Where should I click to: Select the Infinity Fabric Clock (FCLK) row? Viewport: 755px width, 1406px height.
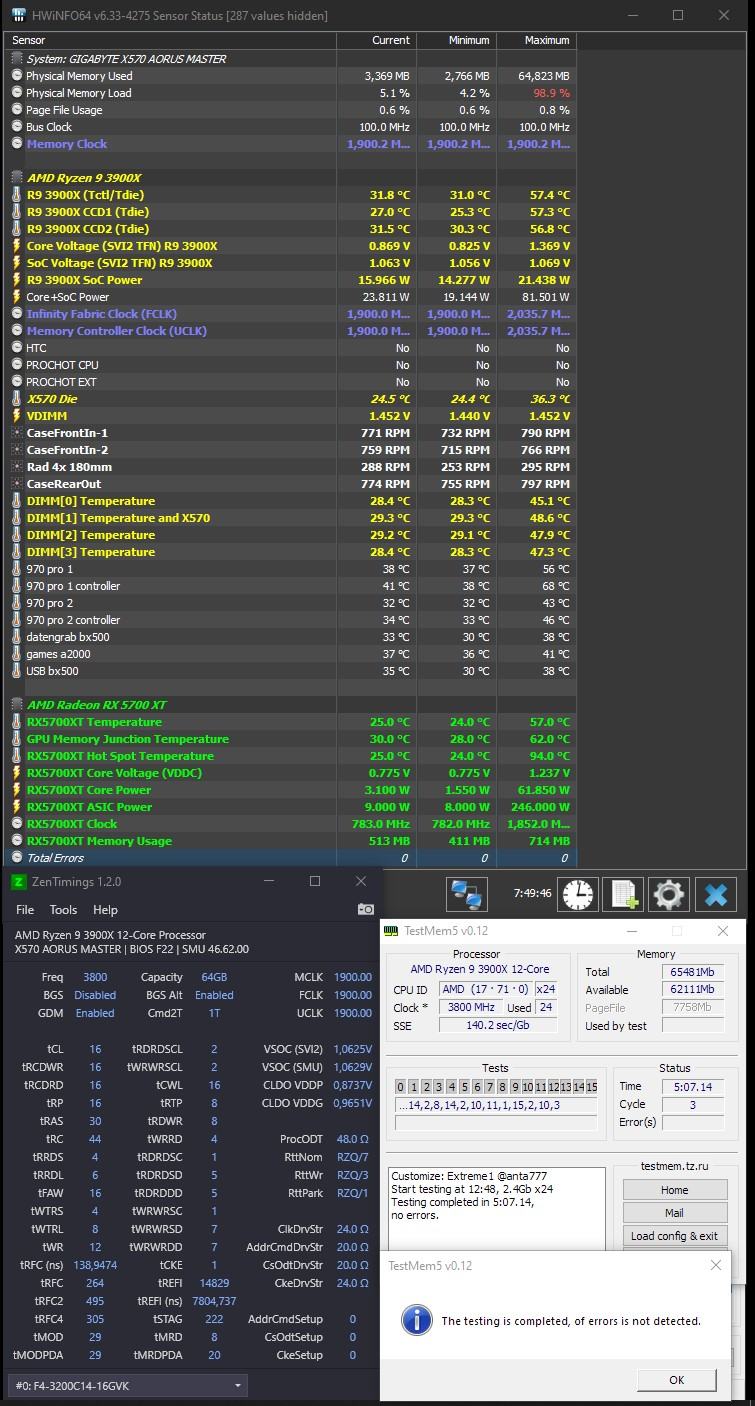290,314
